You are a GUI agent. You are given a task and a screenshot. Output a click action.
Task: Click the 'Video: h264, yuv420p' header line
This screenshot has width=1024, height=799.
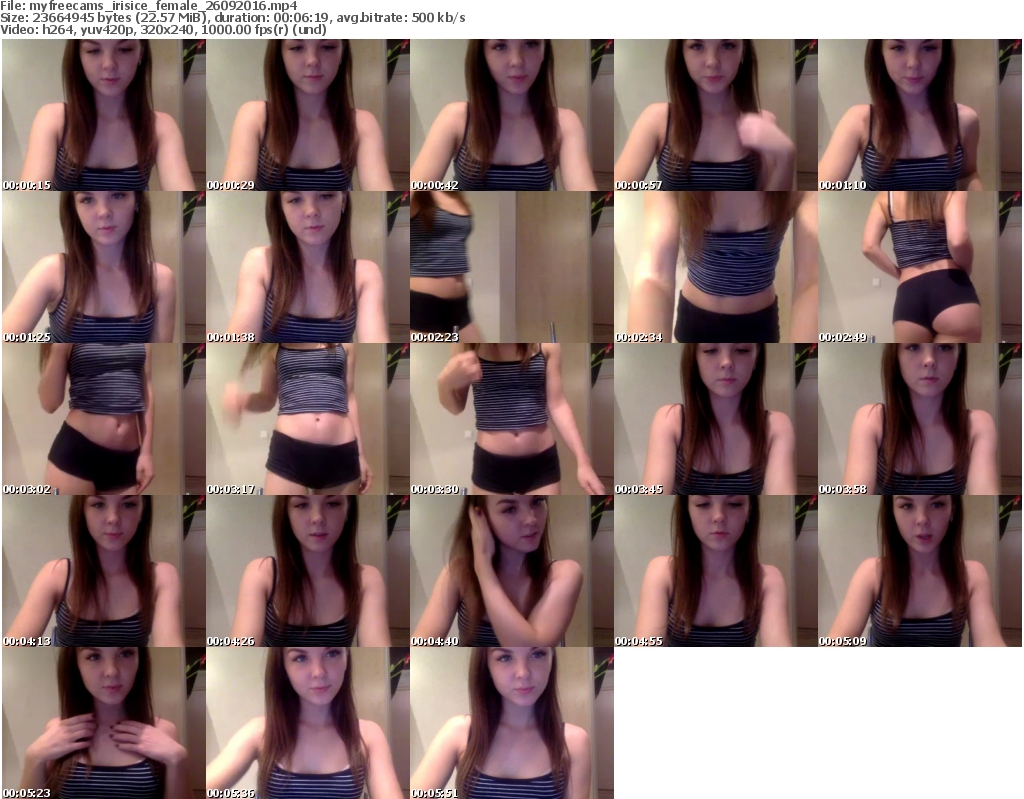tap(163, 29)
